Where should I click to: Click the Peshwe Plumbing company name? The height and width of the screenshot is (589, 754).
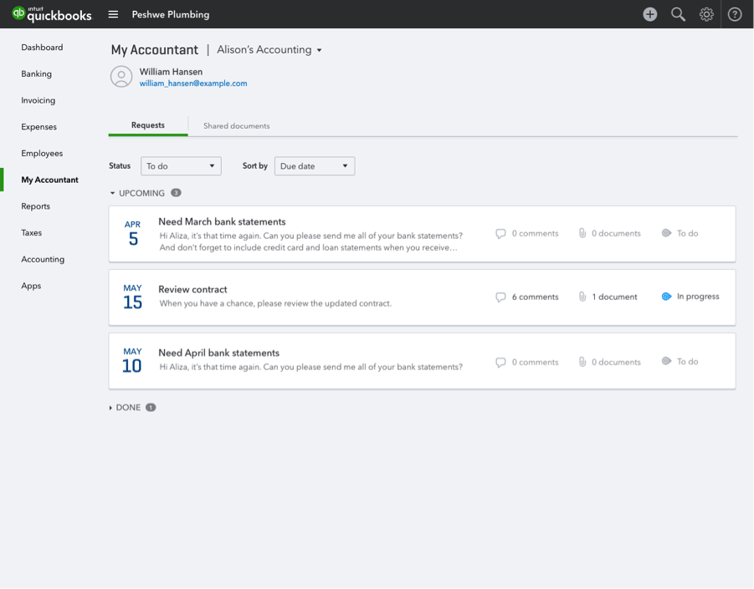(171, 14)
